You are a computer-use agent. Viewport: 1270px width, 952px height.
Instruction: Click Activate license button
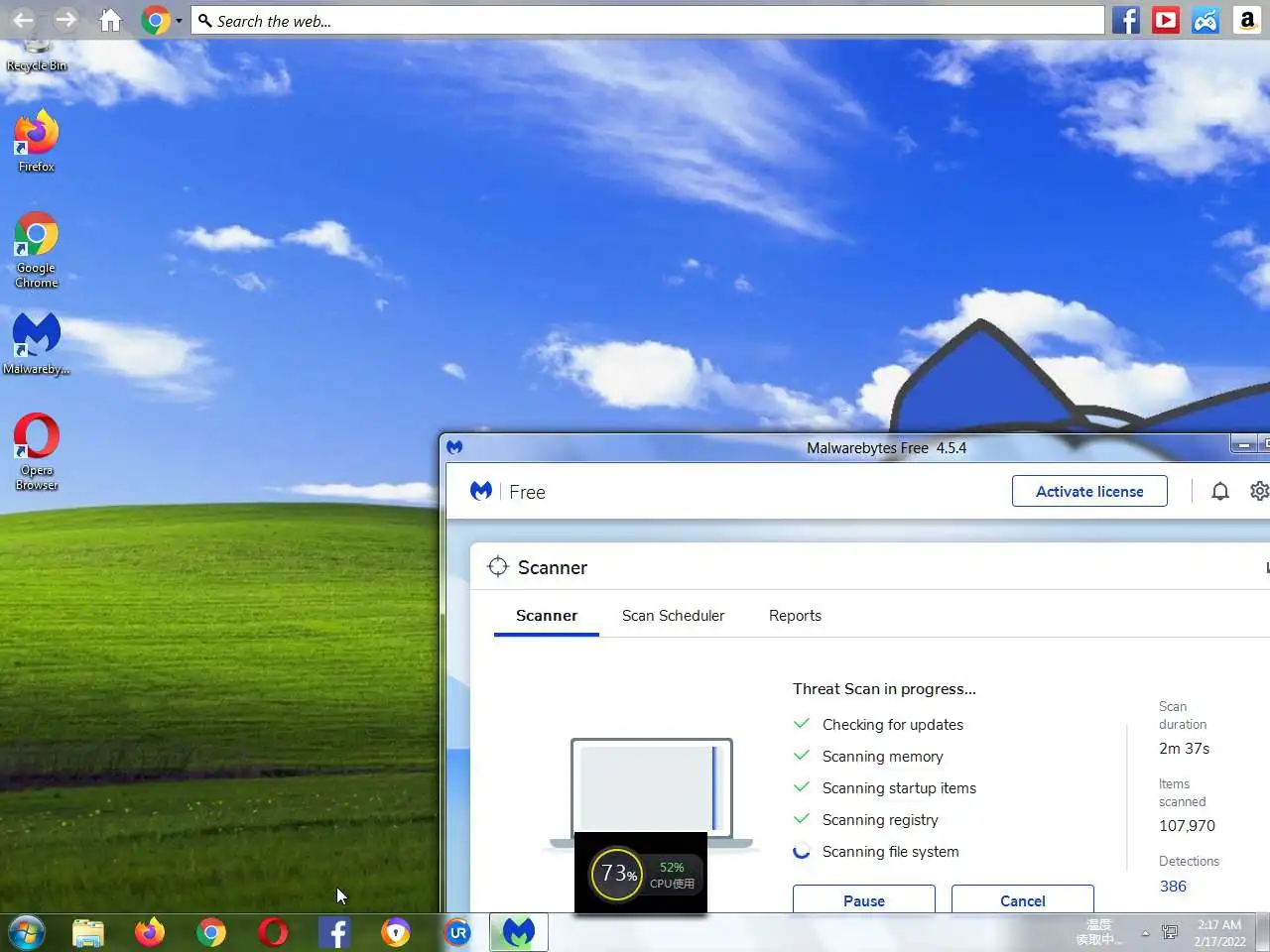(x=1089, y=491)
